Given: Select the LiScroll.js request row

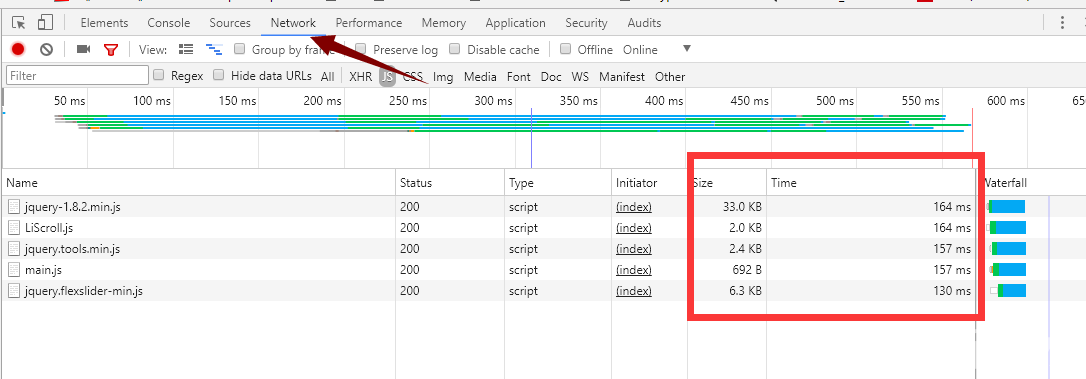Looking at the screenshot, I should coord(543,227).
